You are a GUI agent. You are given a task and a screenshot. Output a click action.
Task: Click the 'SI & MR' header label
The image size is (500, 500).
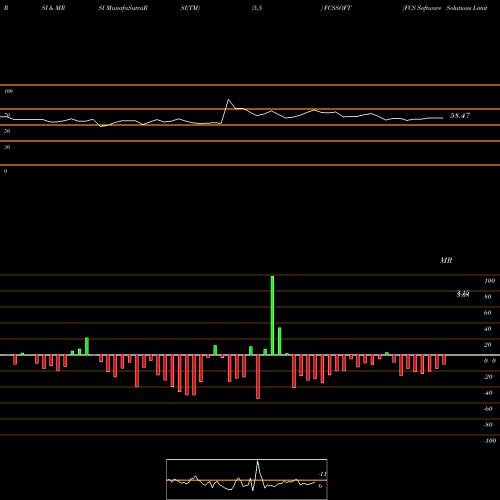[53, 8]
